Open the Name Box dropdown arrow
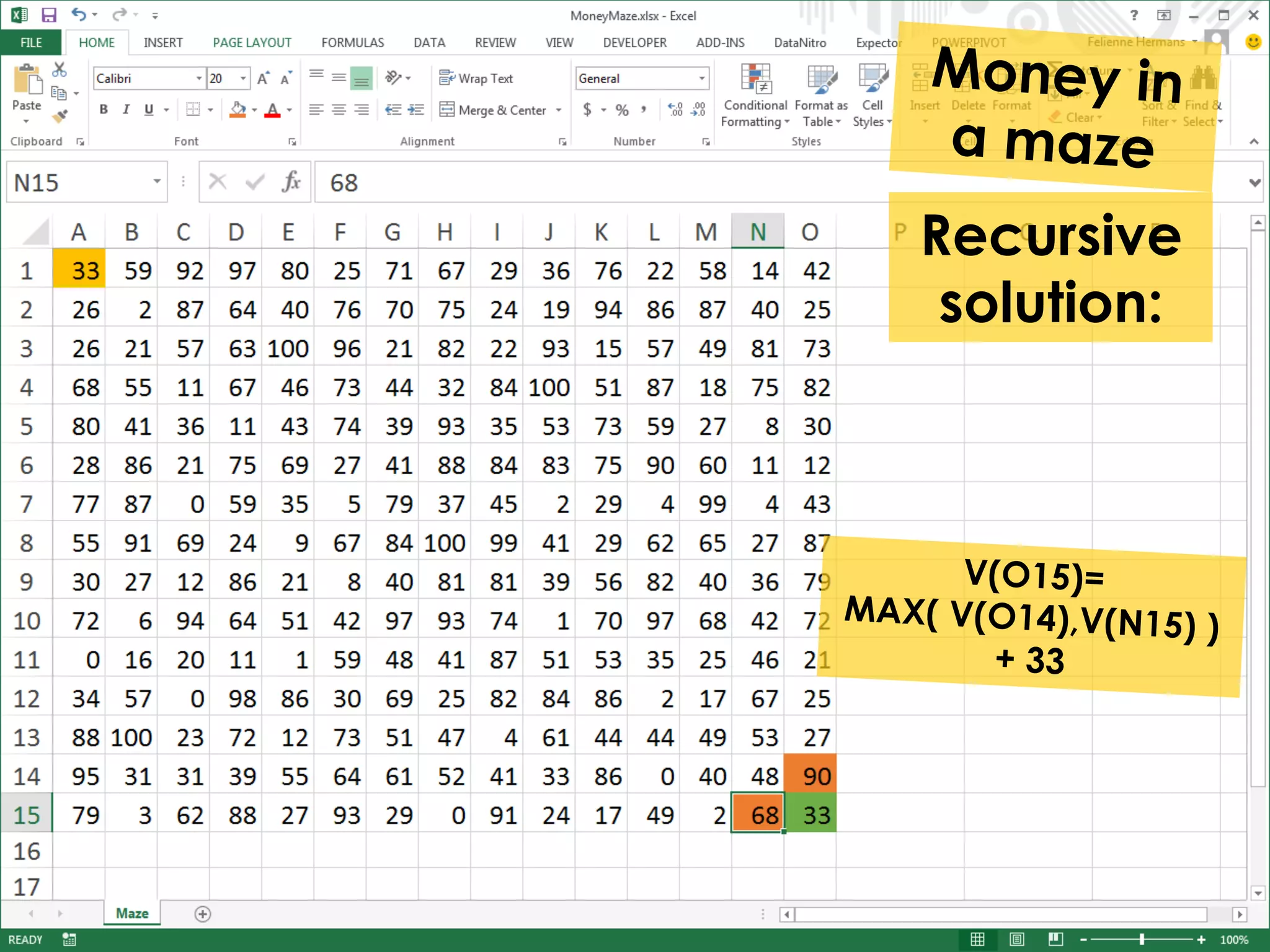Image resolution: width=1270 pixels, height=952 pixels. click(x=157, y=182)
